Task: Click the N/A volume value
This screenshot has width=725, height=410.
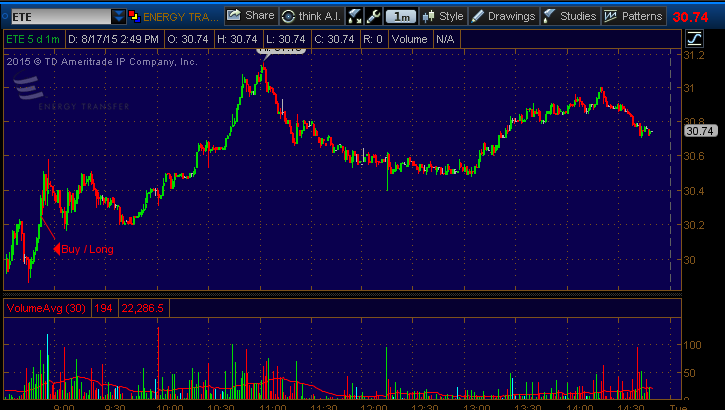Action: pyautogui.click(x=445, y=39)
